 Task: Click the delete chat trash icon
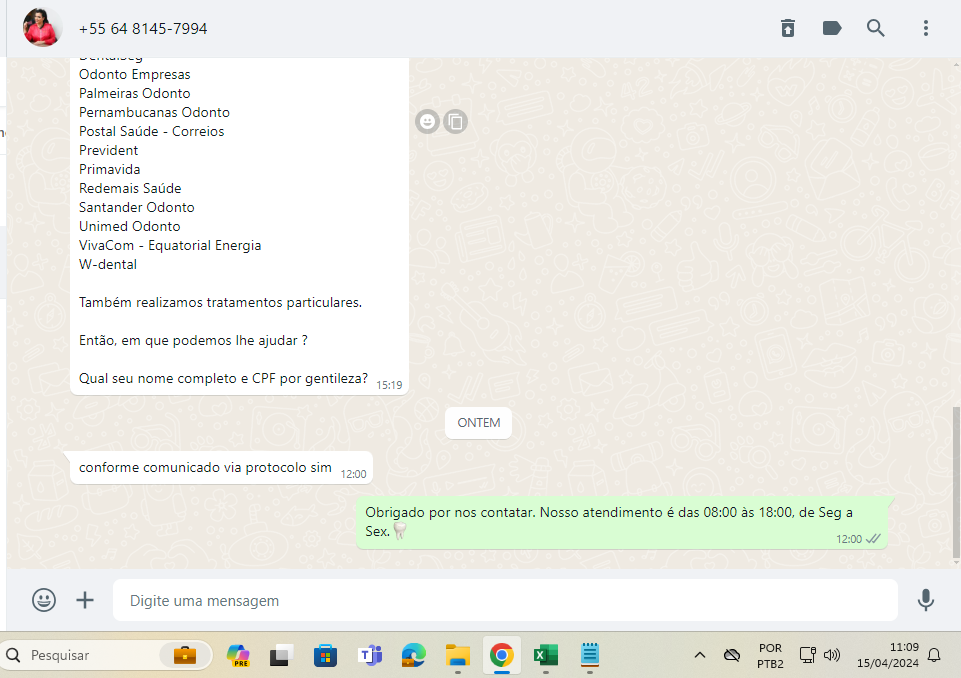788,28
